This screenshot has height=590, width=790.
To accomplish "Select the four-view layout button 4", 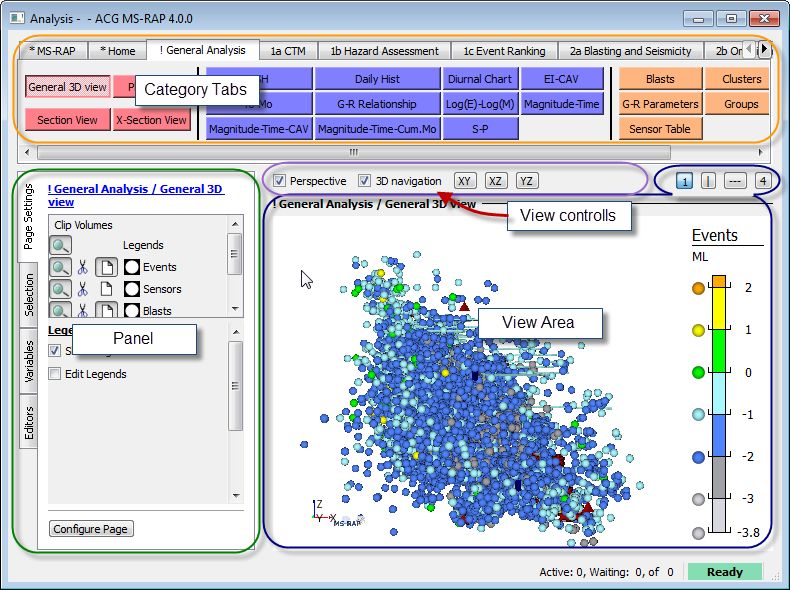I will tap(763, 180).
